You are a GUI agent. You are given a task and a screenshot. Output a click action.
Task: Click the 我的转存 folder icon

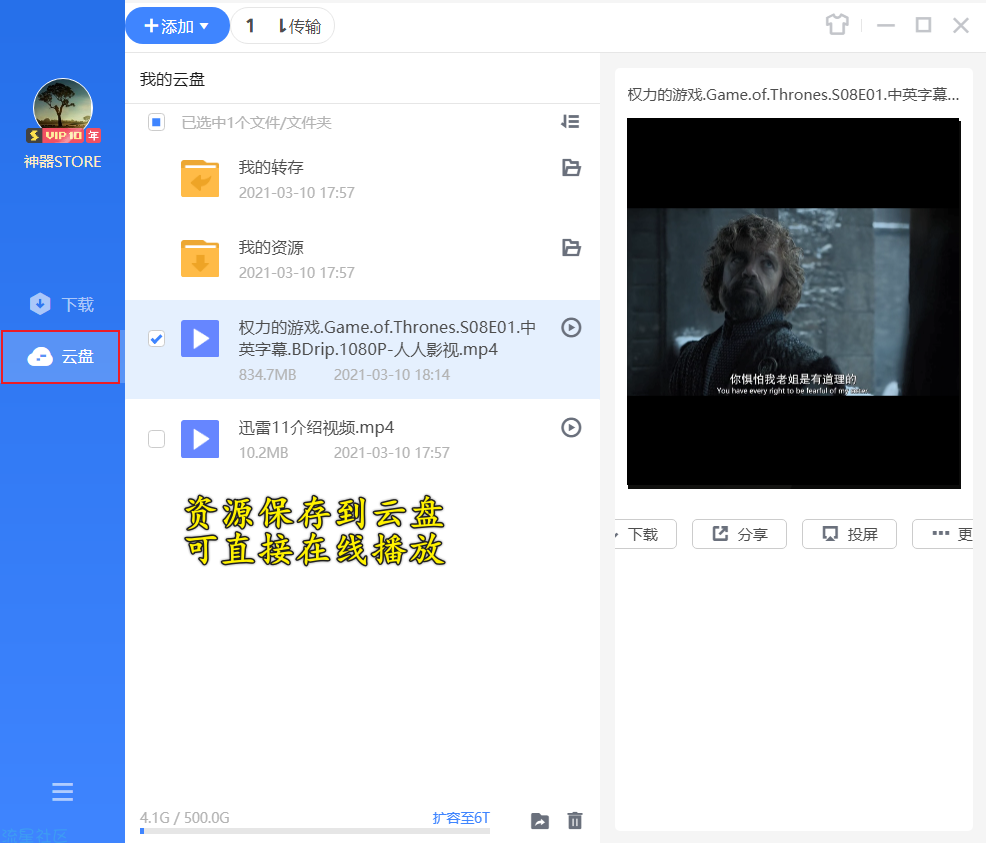200,179
